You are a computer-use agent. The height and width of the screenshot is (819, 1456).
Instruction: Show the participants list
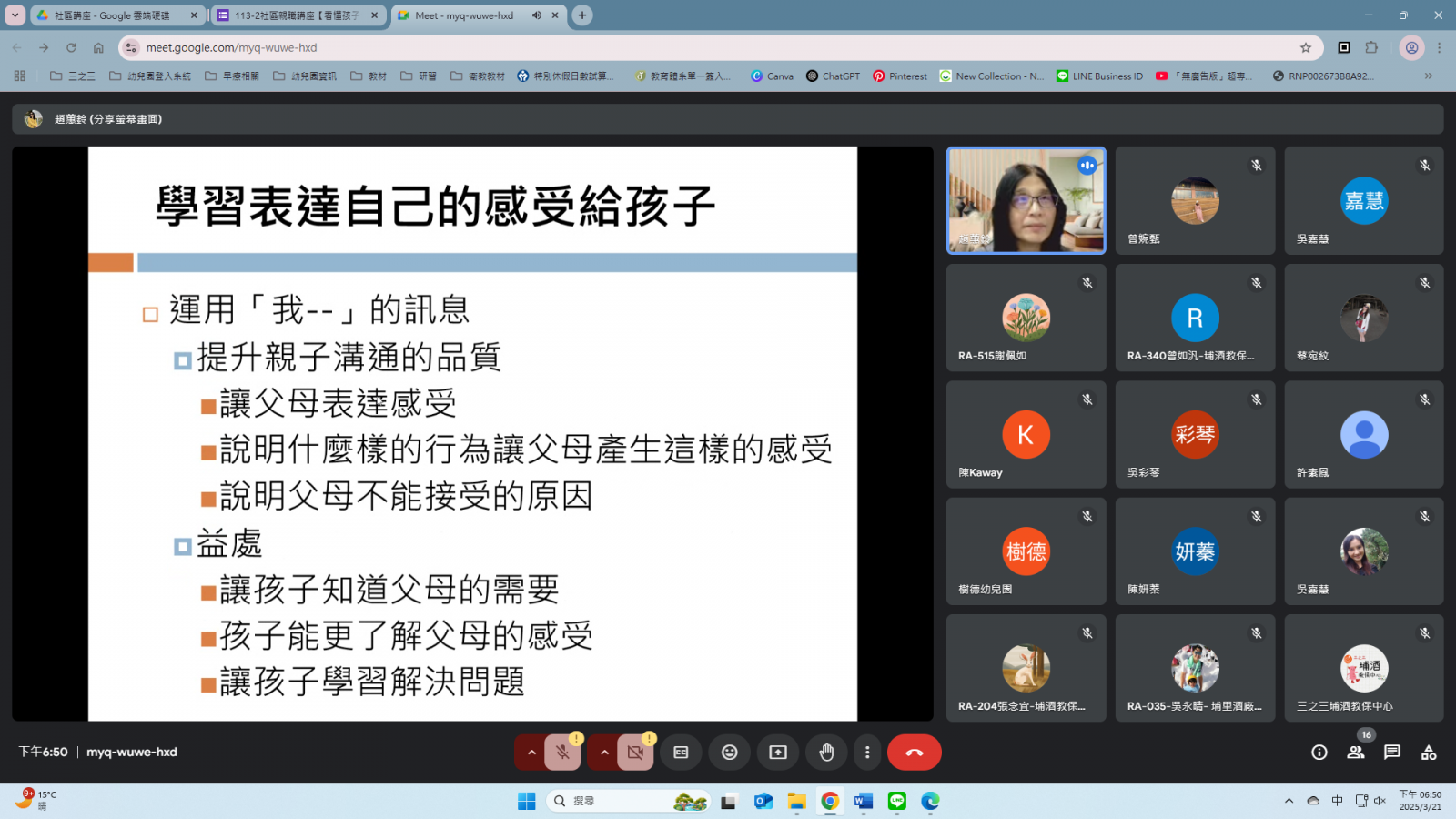[x=1356, y=753]
